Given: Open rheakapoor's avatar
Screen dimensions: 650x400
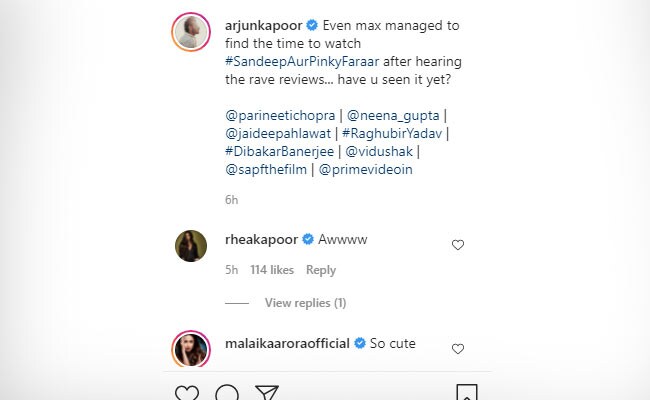Looking at the screenshot, I should pyautogui.click(x=190, y=245).
